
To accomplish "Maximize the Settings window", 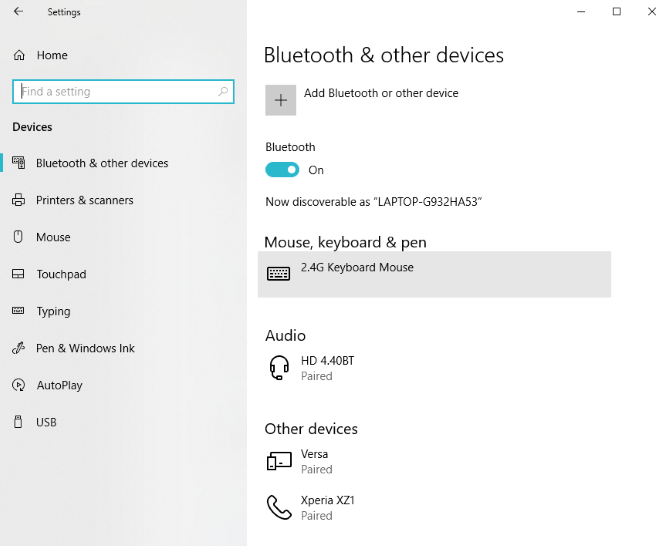I will 616,11.
